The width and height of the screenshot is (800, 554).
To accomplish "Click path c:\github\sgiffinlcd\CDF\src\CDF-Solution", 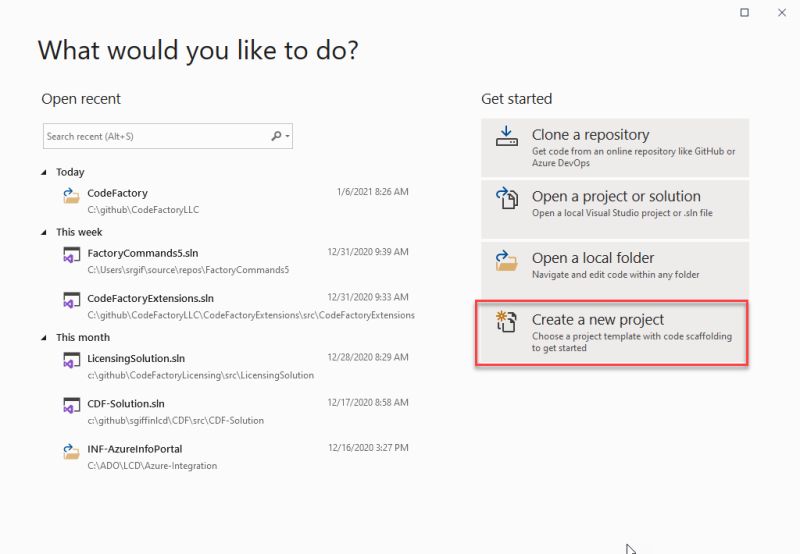I will pos(176,420).
